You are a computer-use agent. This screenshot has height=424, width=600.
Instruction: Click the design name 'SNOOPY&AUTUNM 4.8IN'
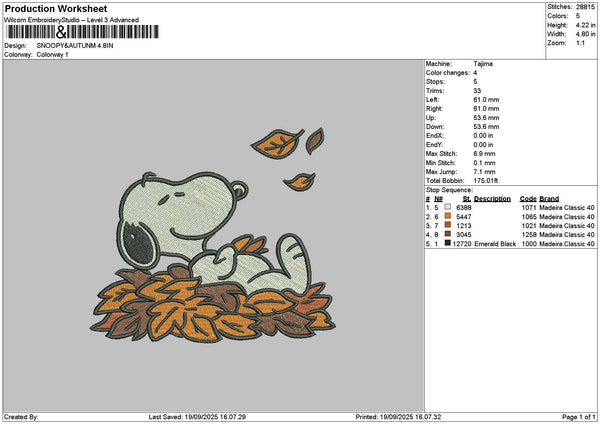[x=75, y=46]
